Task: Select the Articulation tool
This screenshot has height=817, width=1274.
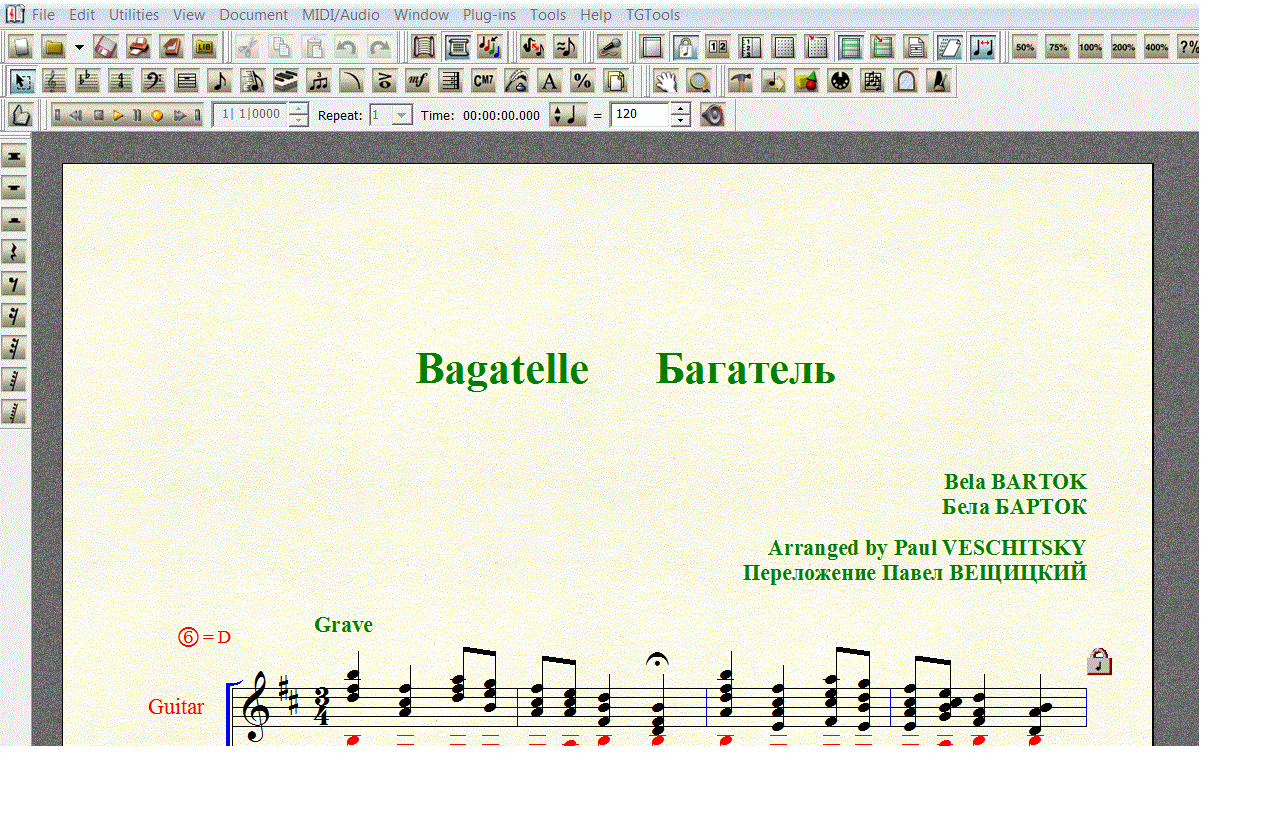Action: (384, 81)
